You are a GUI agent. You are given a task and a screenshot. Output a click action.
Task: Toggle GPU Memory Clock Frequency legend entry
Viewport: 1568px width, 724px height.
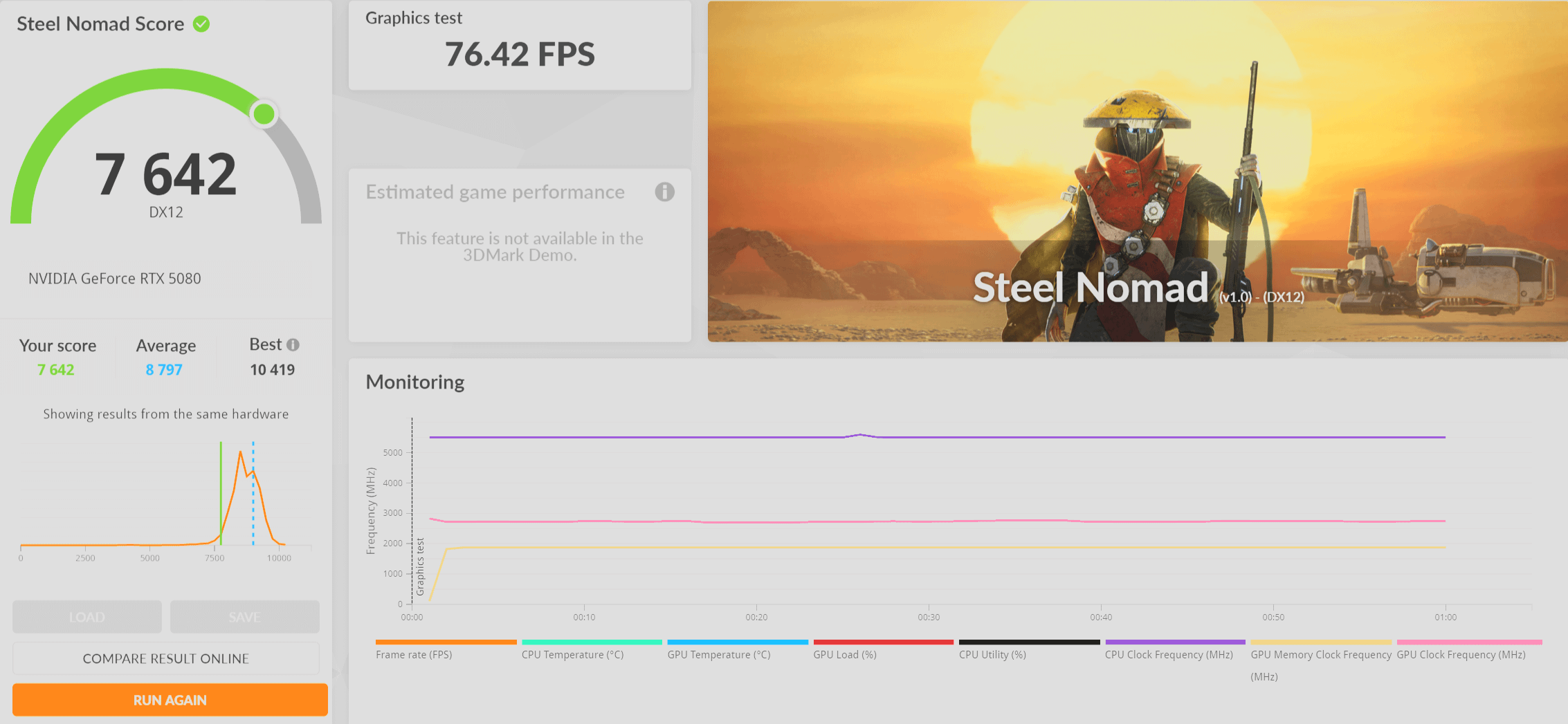pyautogui.click(x=1320, y=654)
